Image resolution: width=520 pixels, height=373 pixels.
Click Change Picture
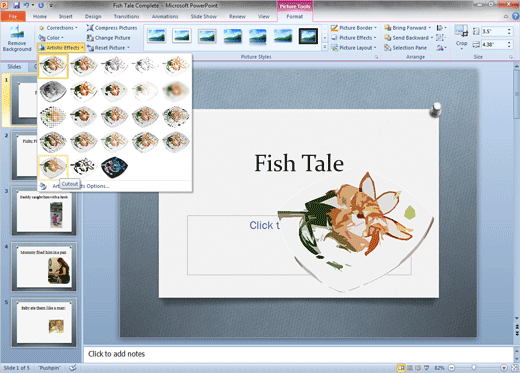pyautogui.click(x=109, y=38)
